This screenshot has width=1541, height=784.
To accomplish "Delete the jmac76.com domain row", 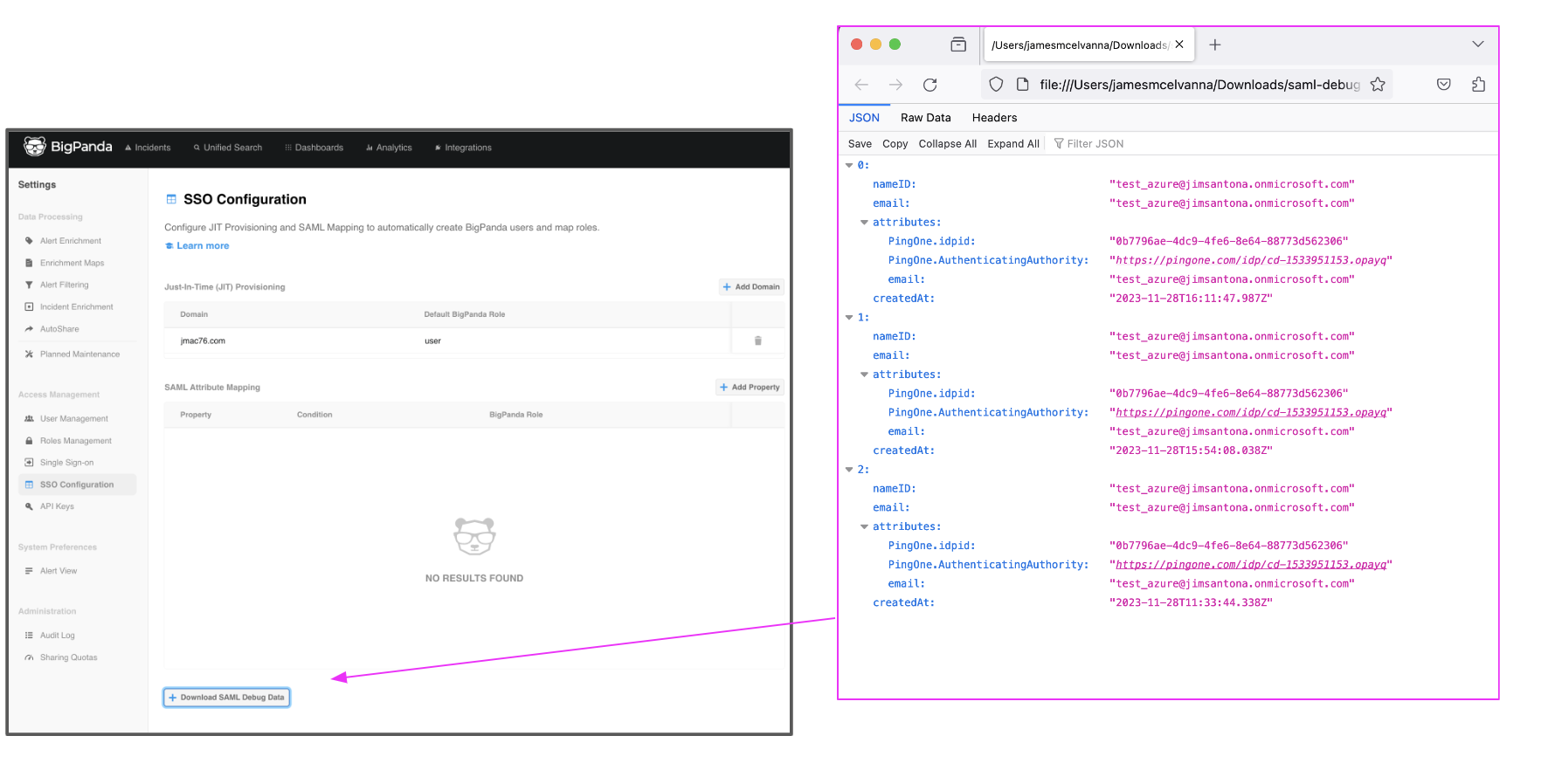I will coord(758,341).
